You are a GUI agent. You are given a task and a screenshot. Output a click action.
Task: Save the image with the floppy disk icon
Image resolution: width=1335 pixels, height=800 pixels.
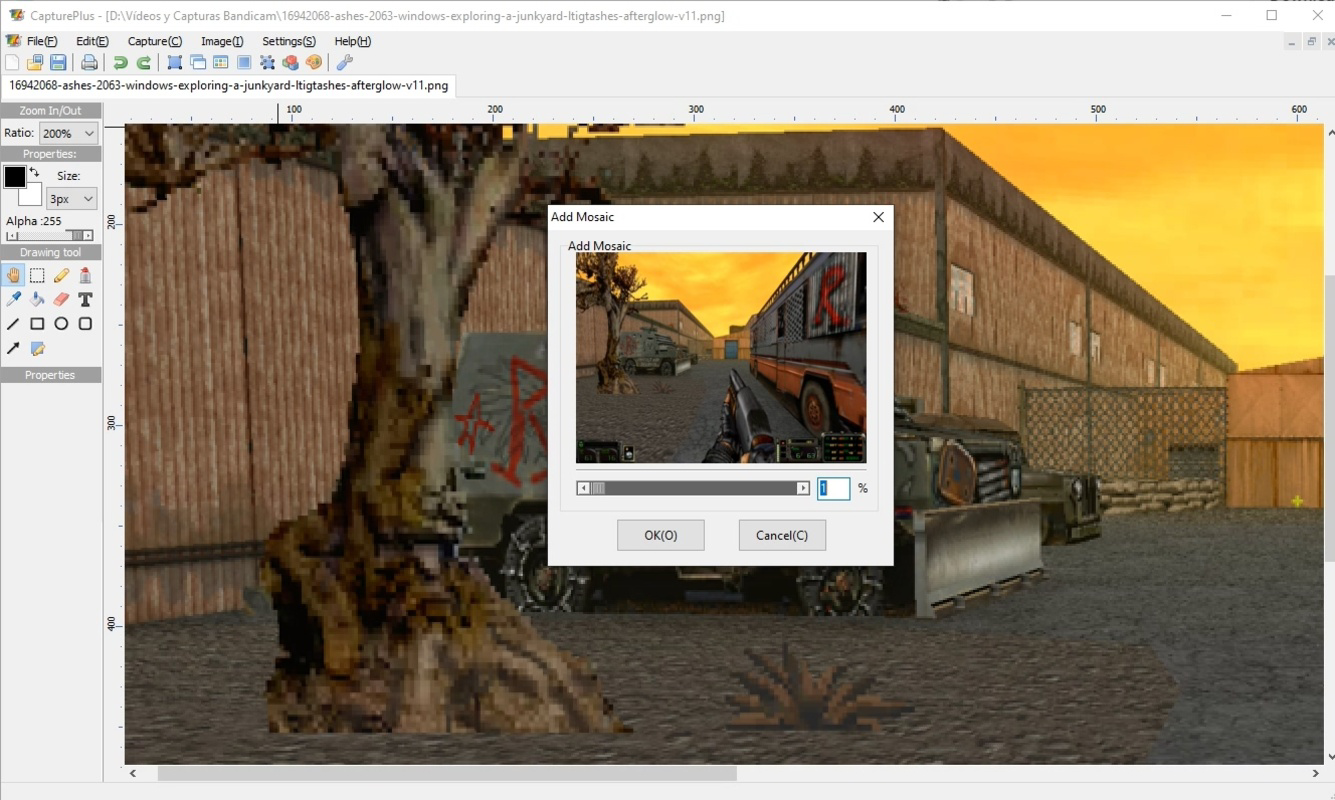[x=58, y=63]
